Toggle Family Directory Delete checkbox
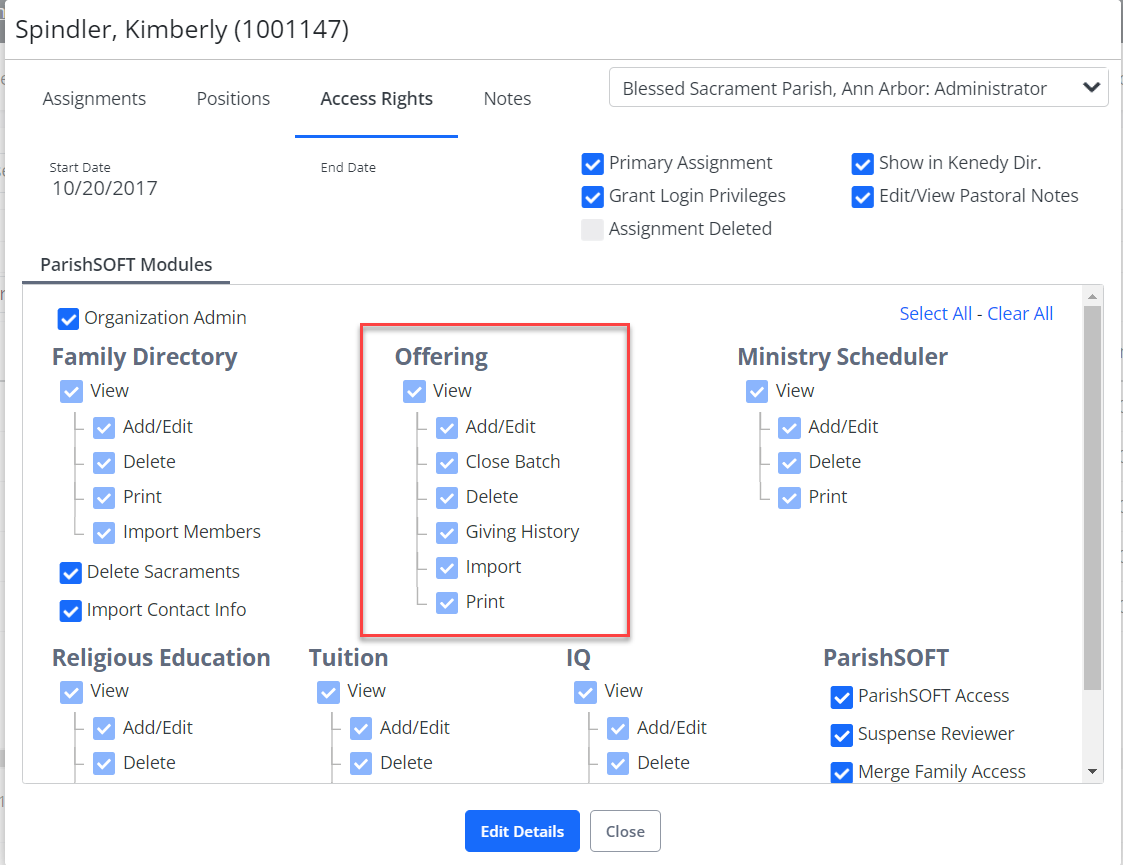Viewport: 1123px width, 865px height. point(104,463)
